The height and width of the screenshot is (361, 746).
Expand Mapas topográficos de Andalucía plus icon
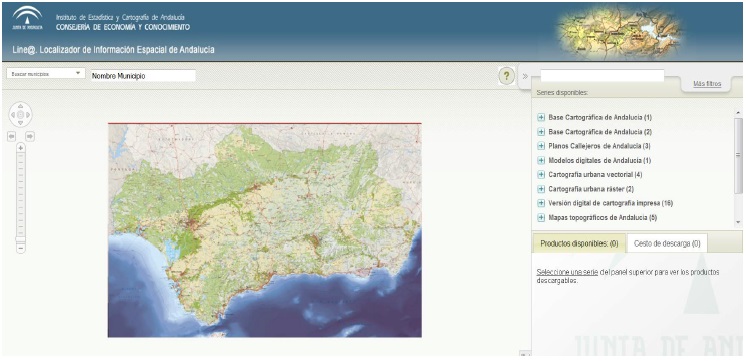[541, 217]
